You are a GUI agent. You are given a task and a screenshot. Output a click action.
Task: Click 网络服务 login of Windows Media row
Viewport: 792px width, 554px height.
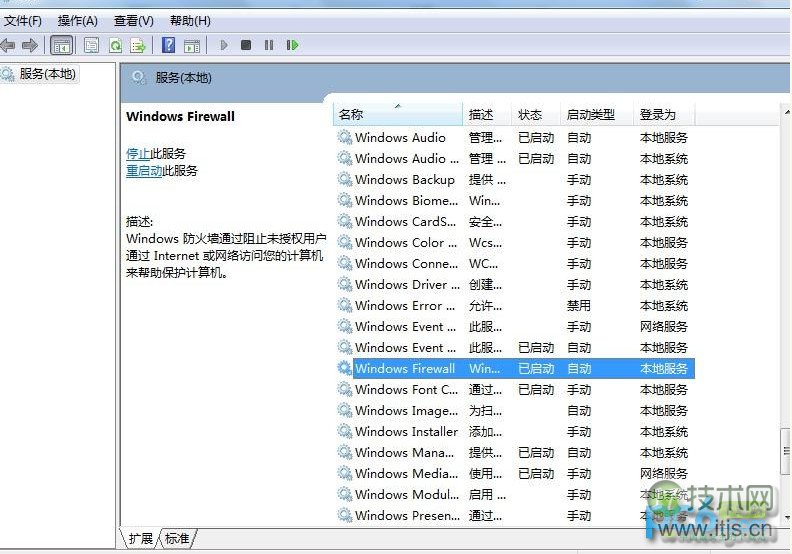point(664,473)
